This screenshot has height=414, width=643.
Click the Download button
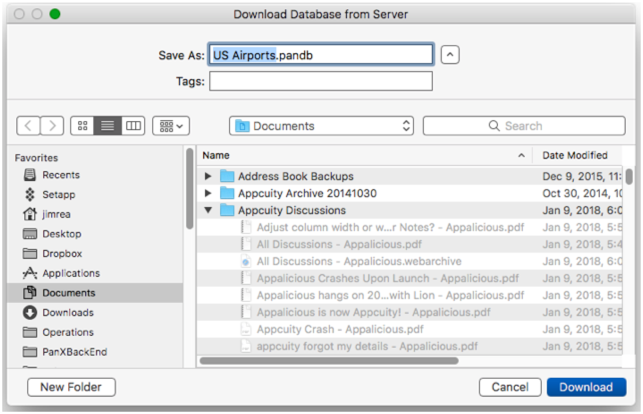point(586,387)
